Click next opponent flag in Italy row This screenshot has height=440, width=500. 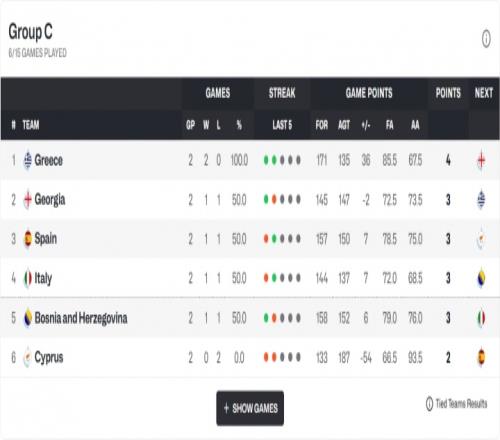[x=481, y=278]
